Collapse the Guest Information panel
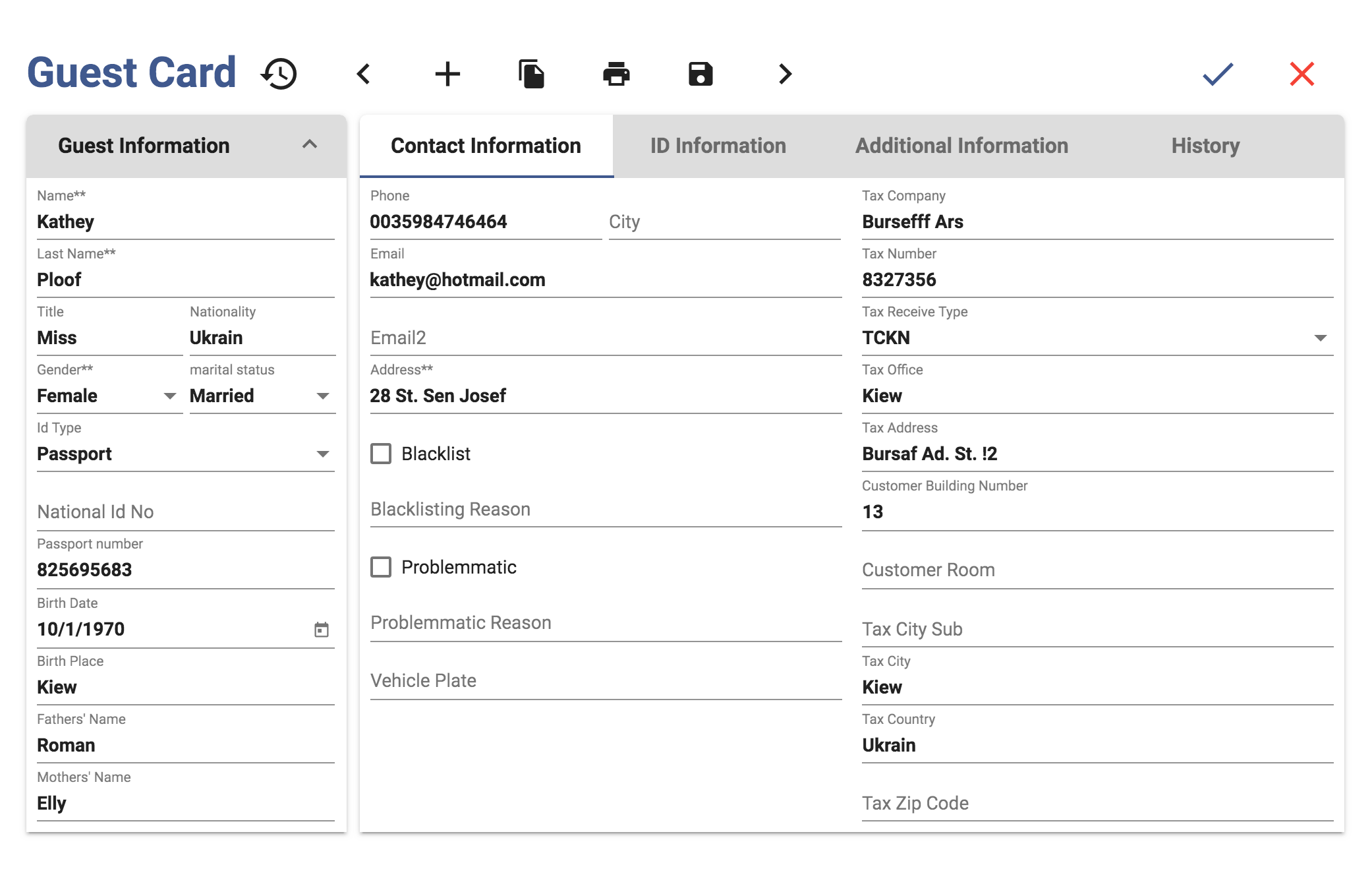The width and height of the screenshot is (1372, 894). [310, 145]
